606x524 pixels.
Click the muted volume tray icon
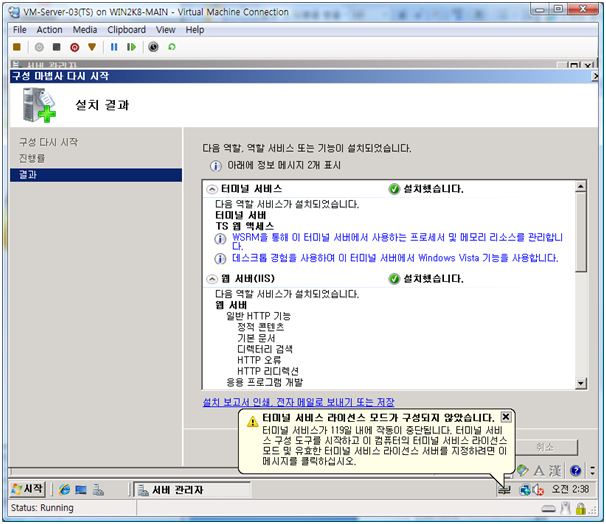click(538, 490)
